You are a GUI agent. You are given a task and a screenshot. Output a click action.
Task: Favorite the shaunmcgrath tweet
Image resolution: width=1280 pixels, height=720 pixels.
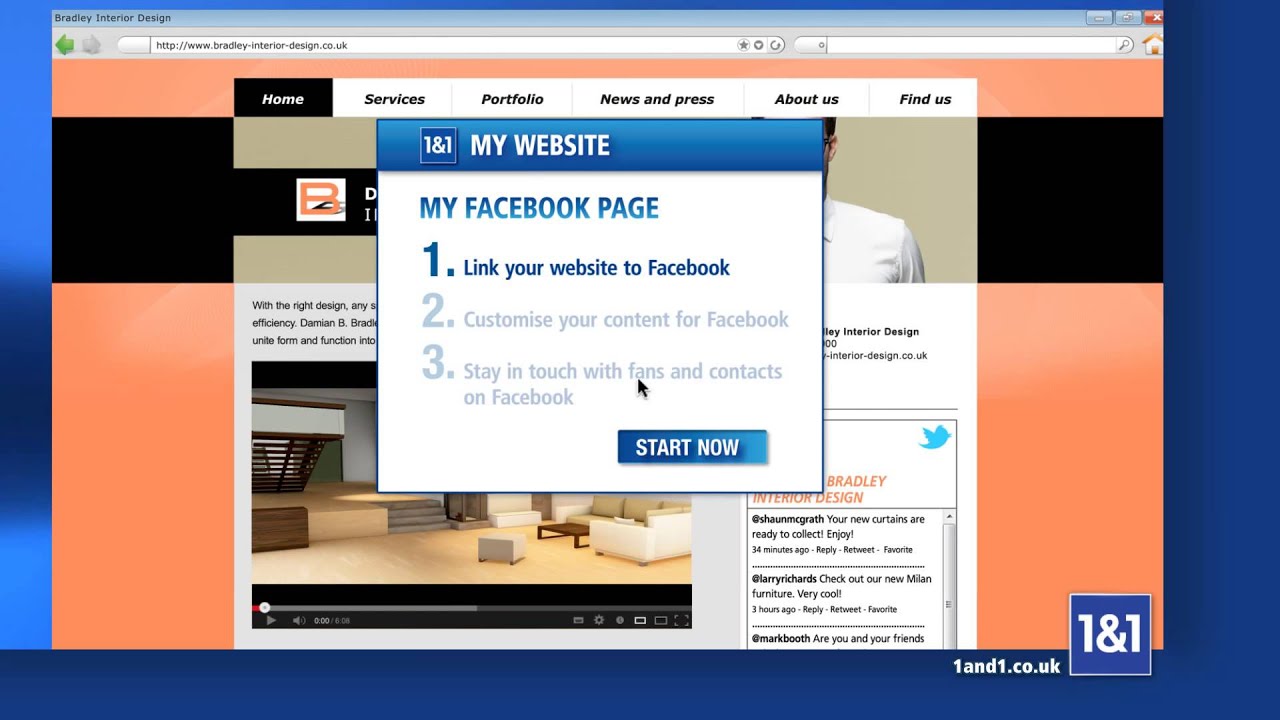coord(897,550)
